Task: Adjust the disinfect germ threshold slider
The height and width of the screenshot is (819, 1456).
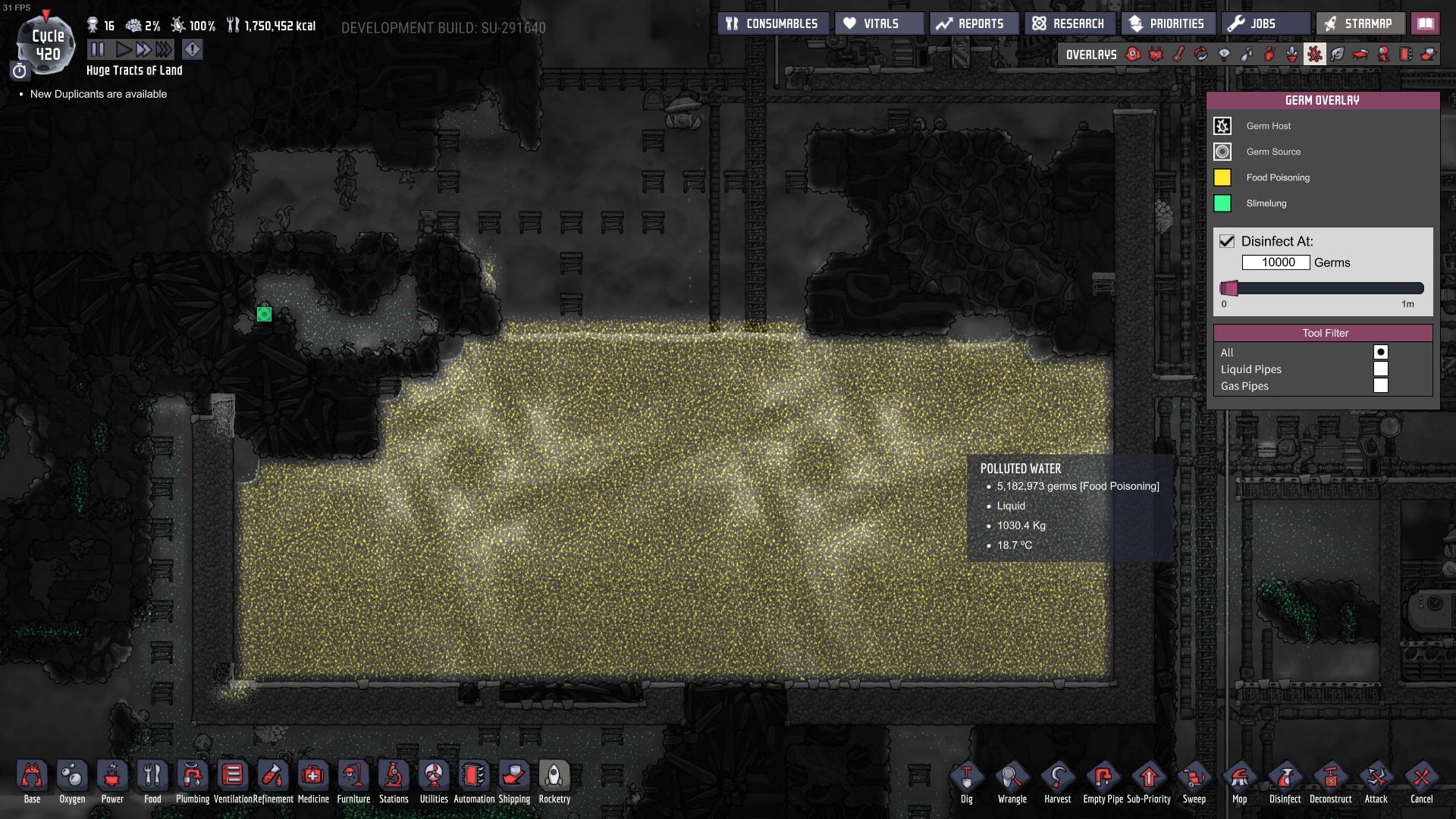Action: click(1229, 288)
